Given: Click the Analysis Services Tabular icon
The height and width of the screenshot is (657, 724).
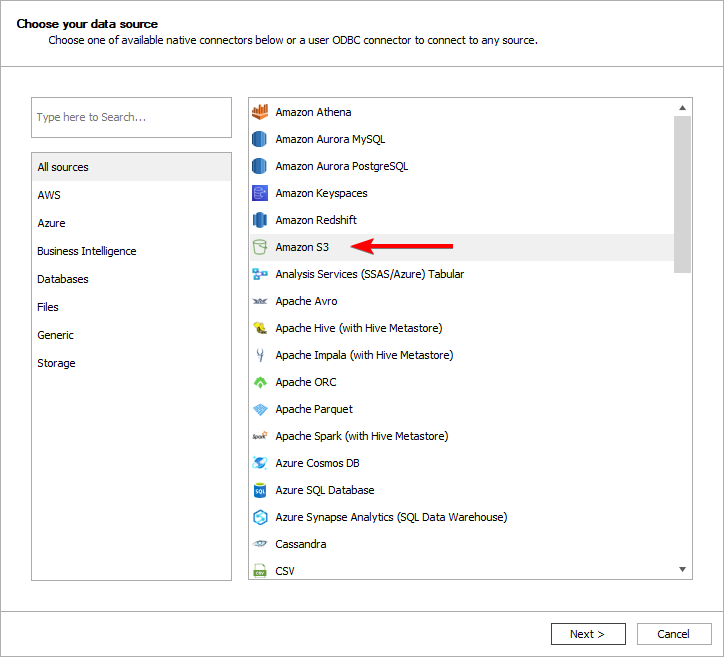Looking at the screenshot, I should point(260,274).
